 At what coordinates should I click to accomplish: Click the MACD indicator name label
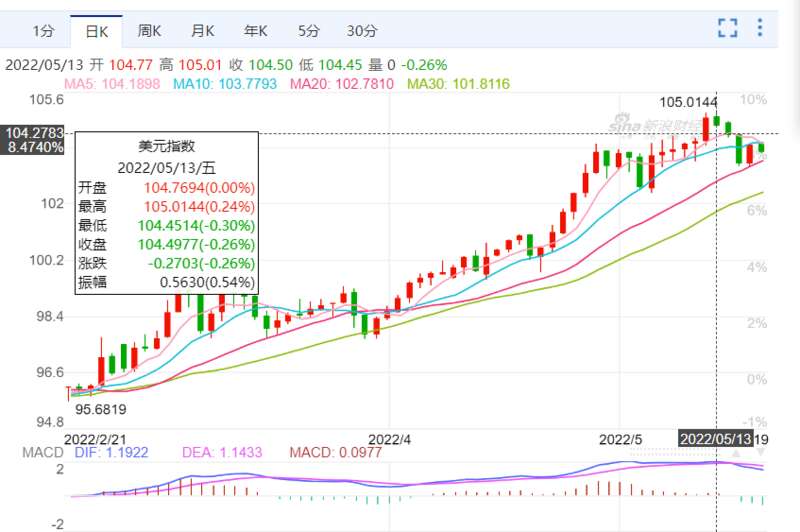tap(43, 452)
